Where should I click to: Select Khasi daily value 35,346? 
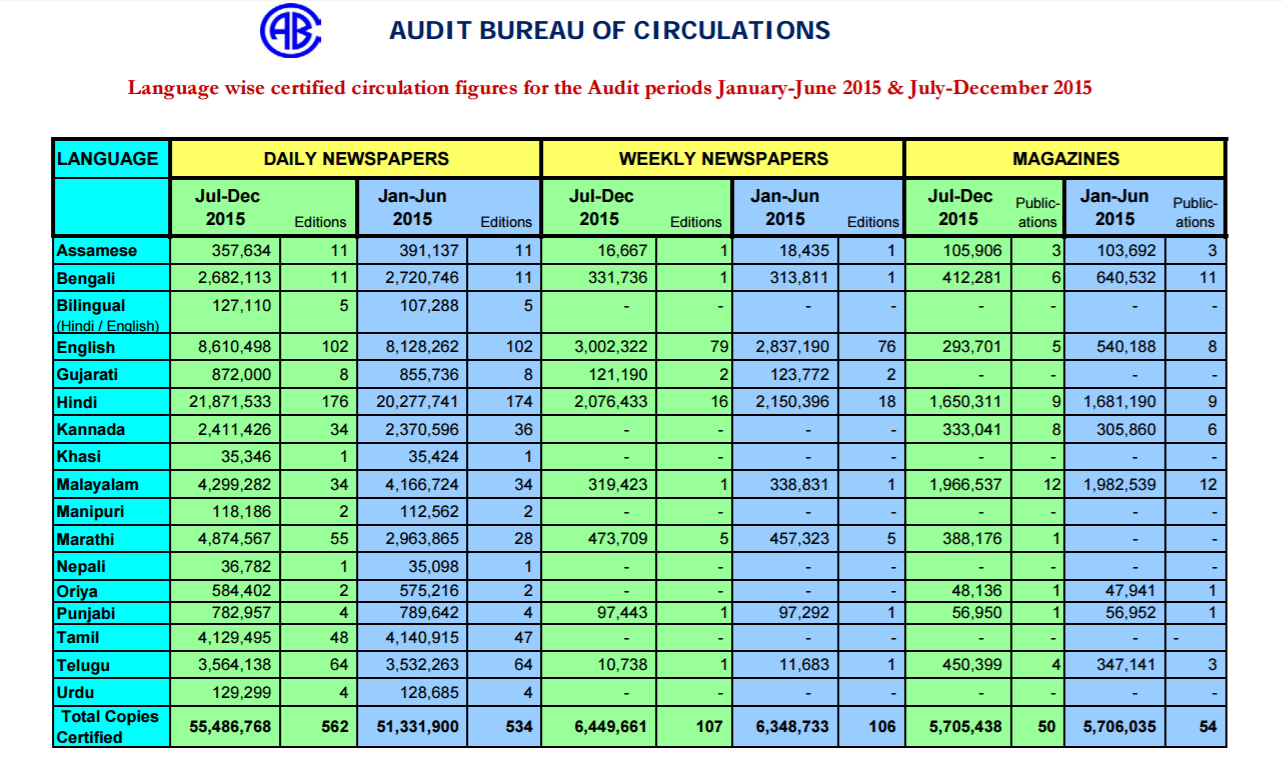244,457
